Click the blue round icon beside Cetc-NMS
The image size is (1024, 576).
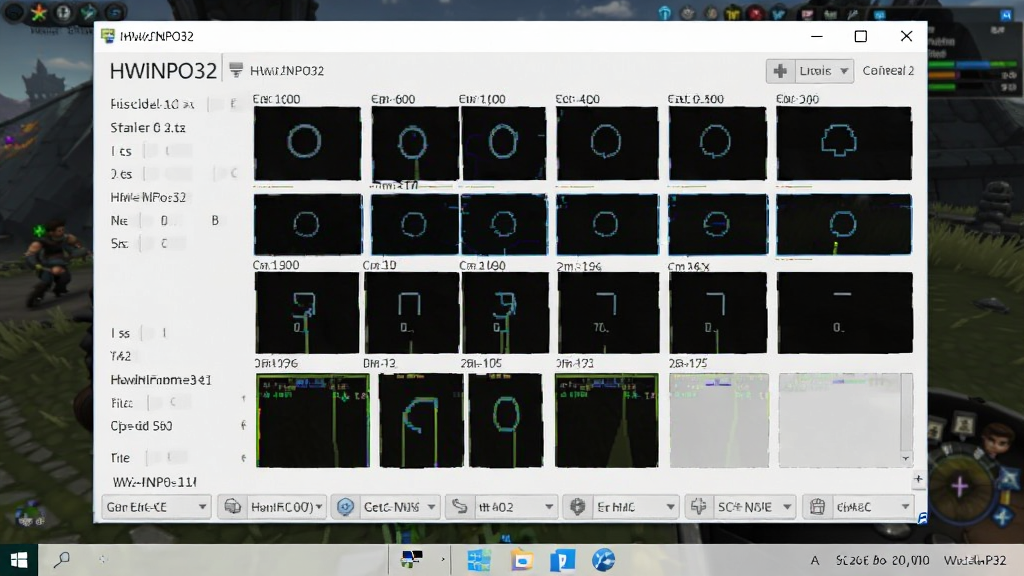click(x=345, y=507)
